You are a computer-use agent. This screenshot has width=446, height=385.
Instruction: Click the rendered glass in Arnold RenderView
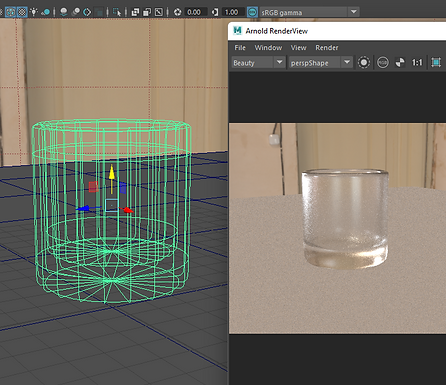(345, 219)
